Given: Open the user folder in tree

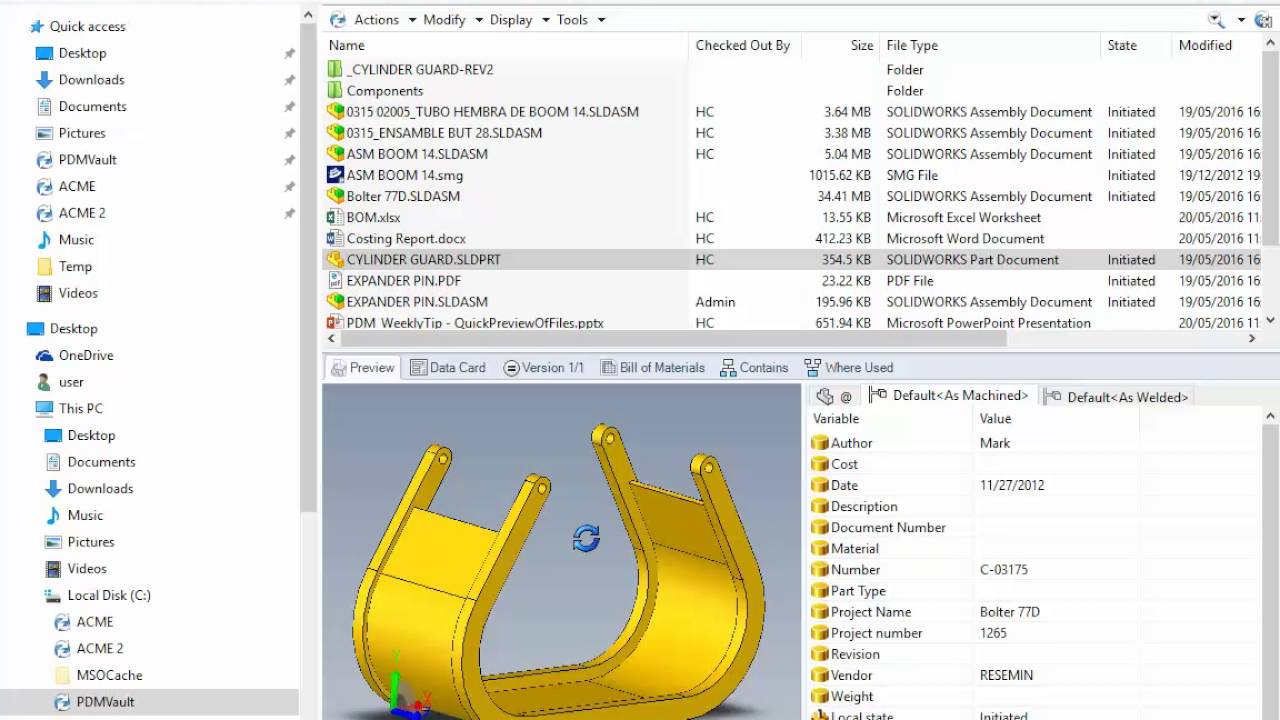Looking at the screenshot, I should coord(61,382).
